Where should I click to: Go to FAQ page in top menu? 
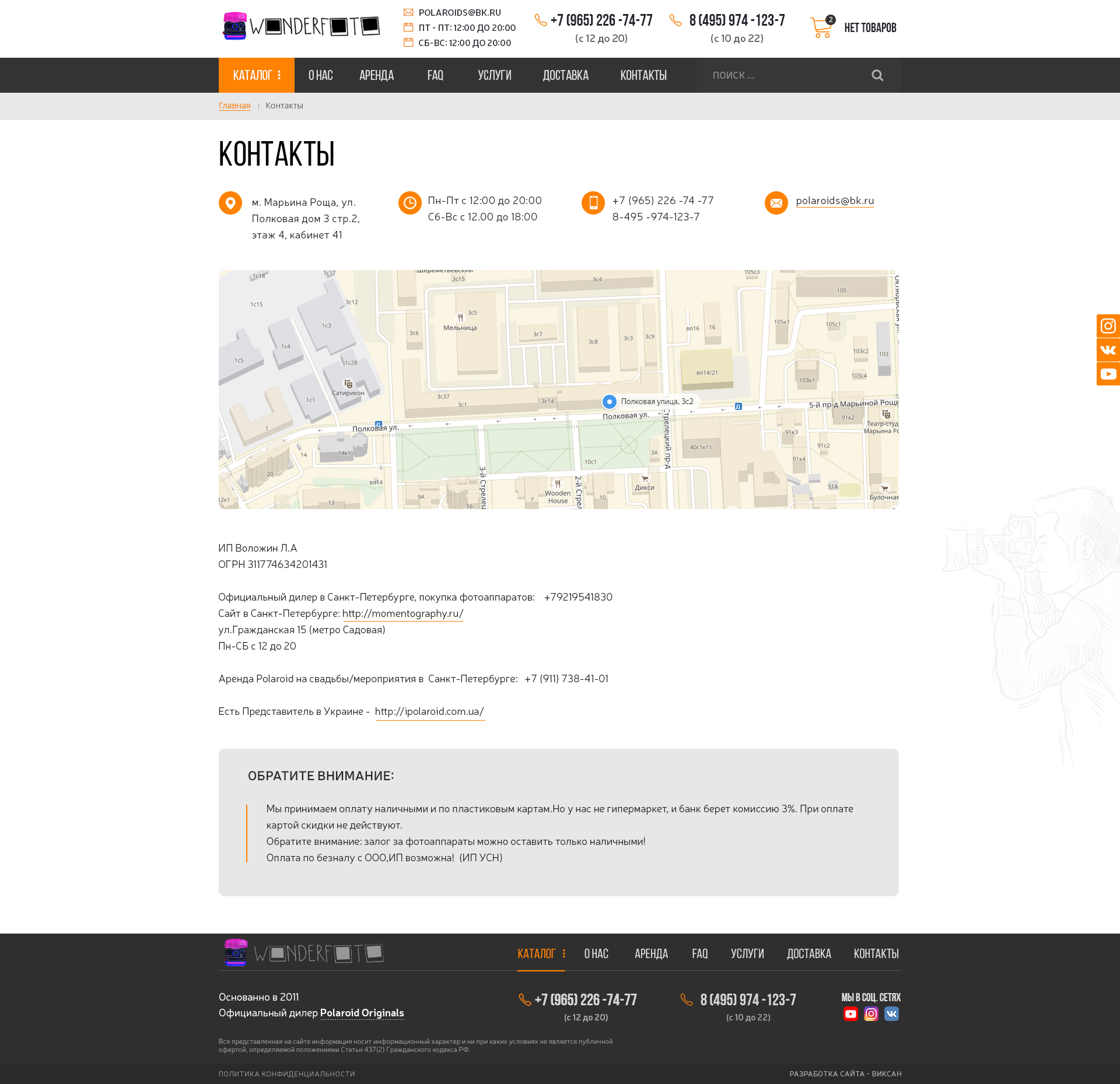point(435,75)
